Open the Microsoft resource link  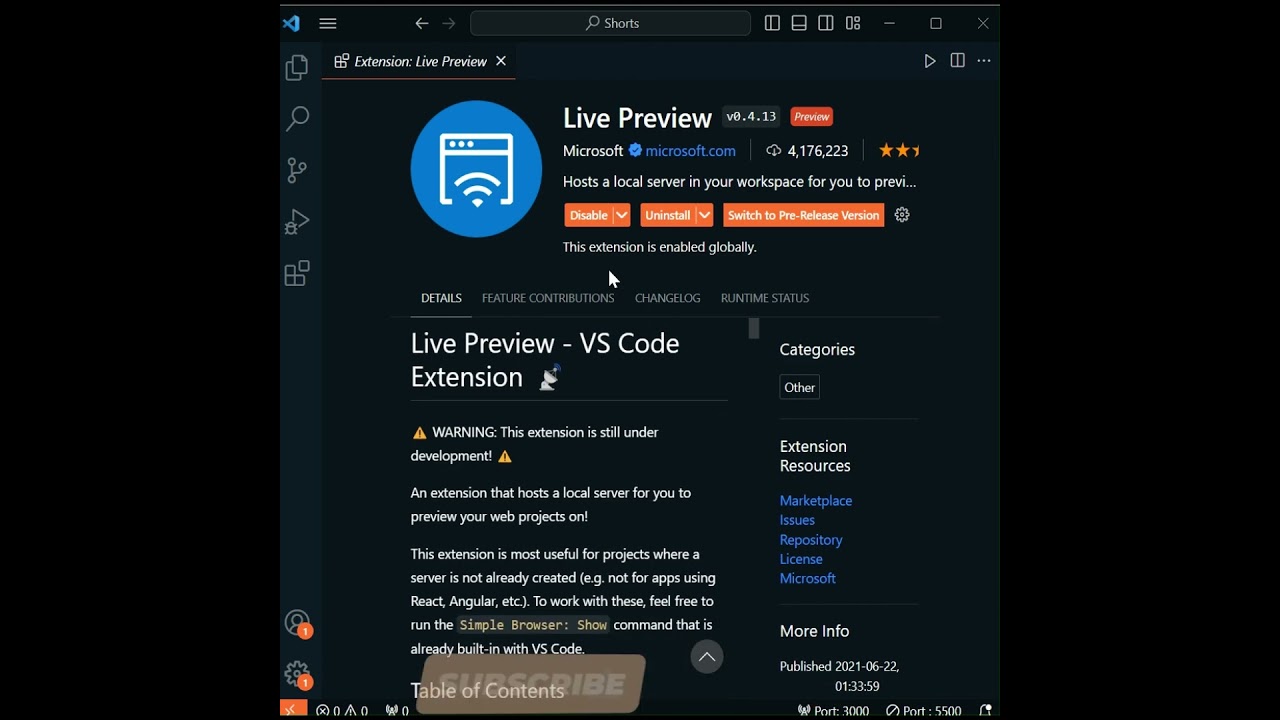pyautogui.click(x=807, y=579)
